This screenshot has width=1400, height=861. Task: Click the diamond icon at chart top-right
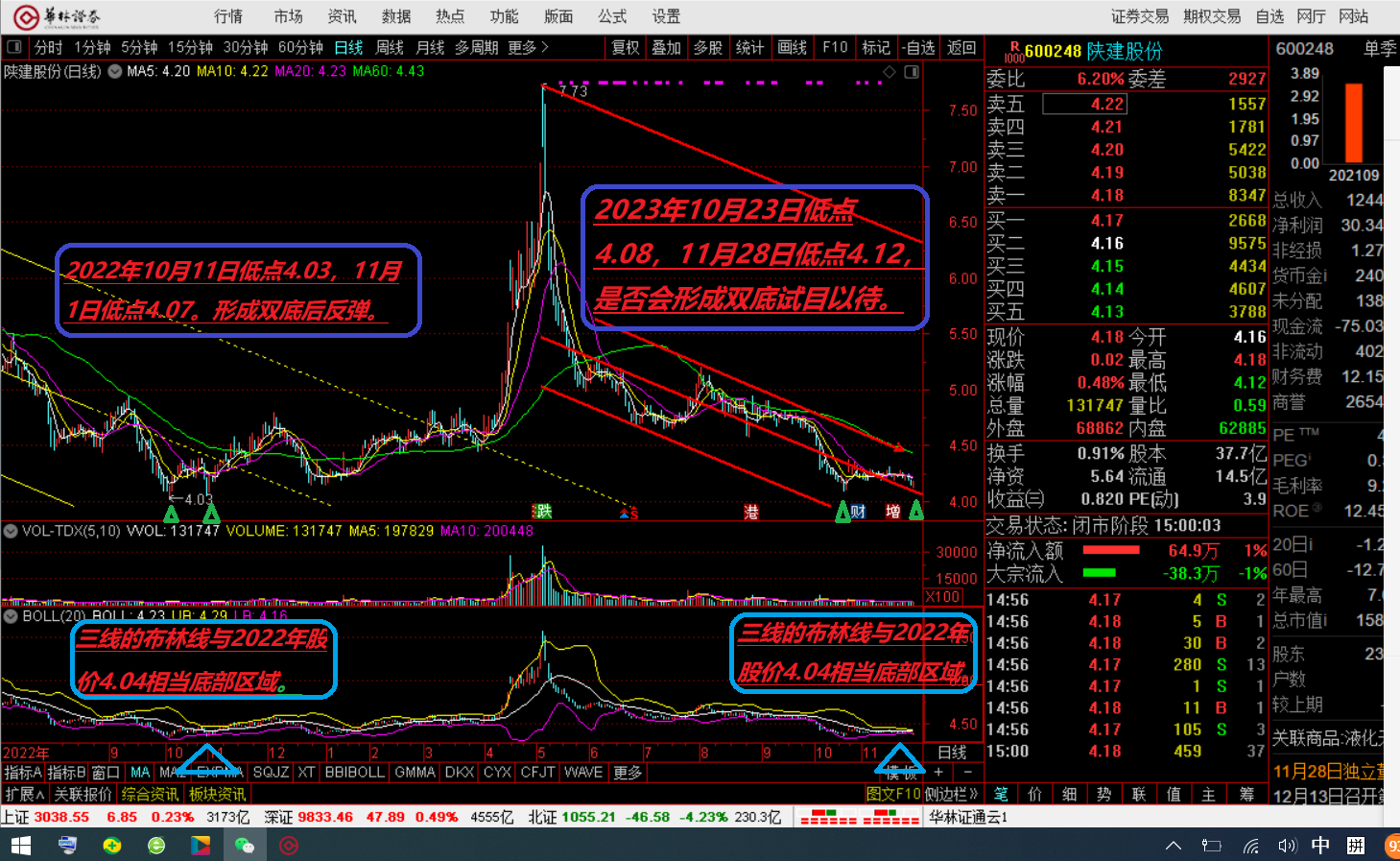[890, 72]
